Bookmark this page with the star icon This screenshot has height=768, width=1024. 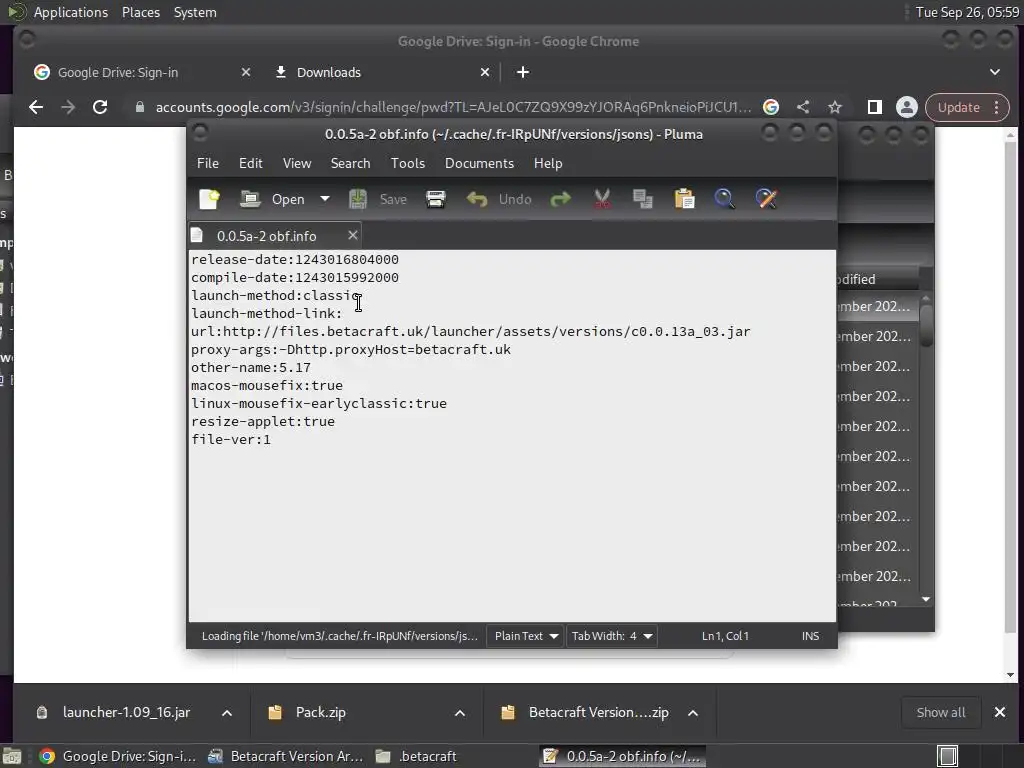tap(835, 107)
